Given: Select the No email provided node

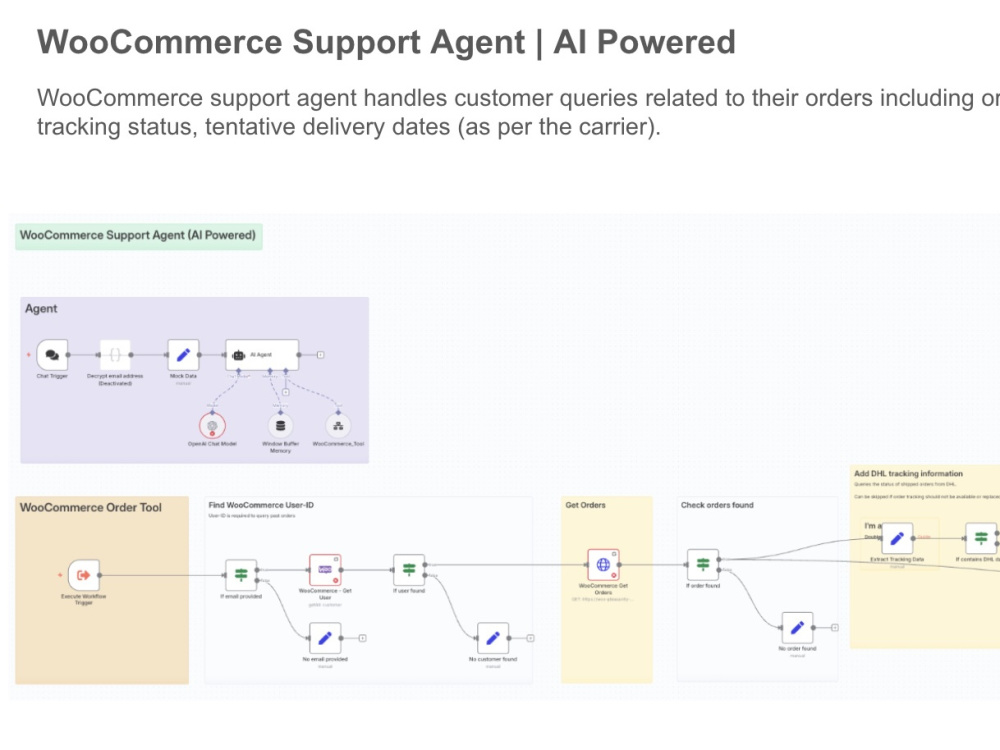Looking at the screenshot, I should point(325,638).
